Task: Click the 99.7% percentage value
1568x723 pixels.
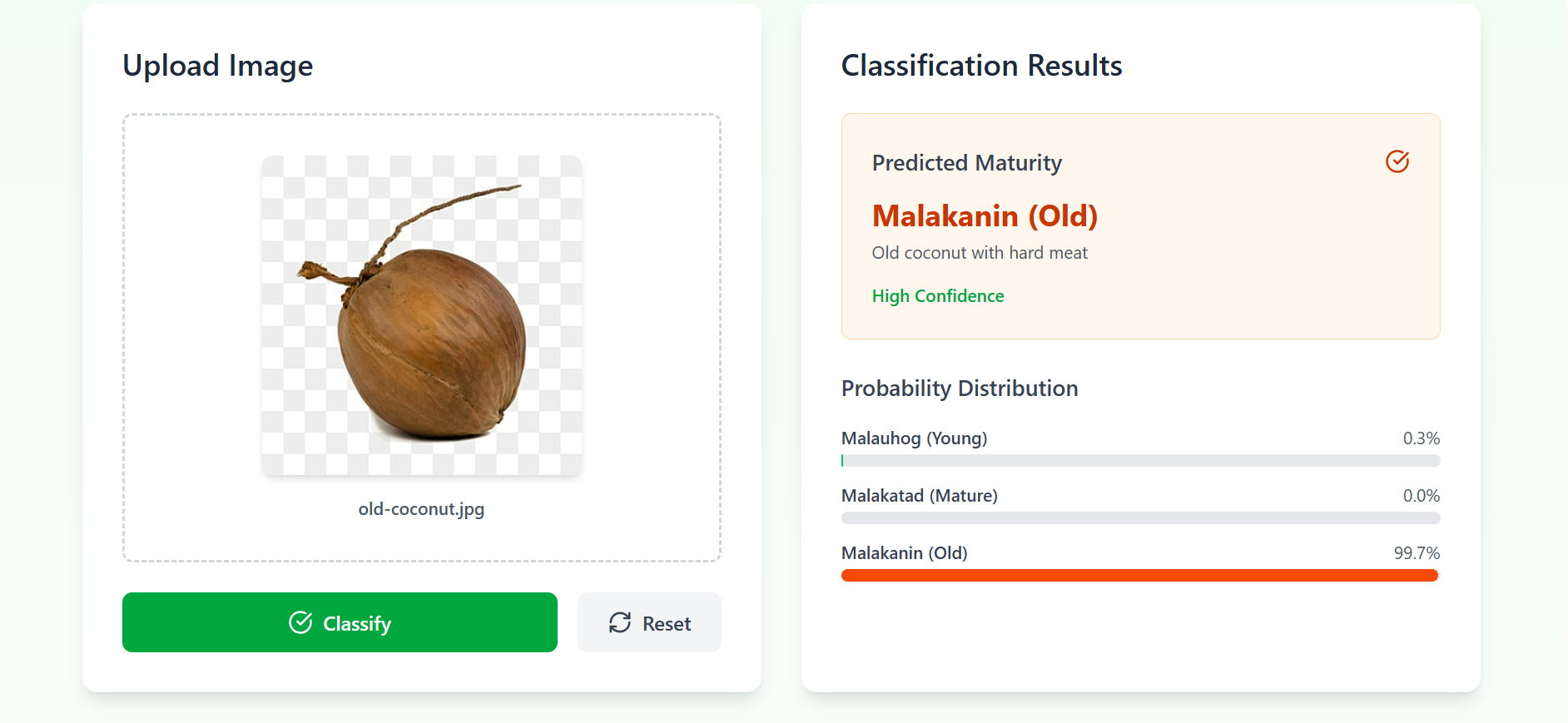Action: point(1417,552)
